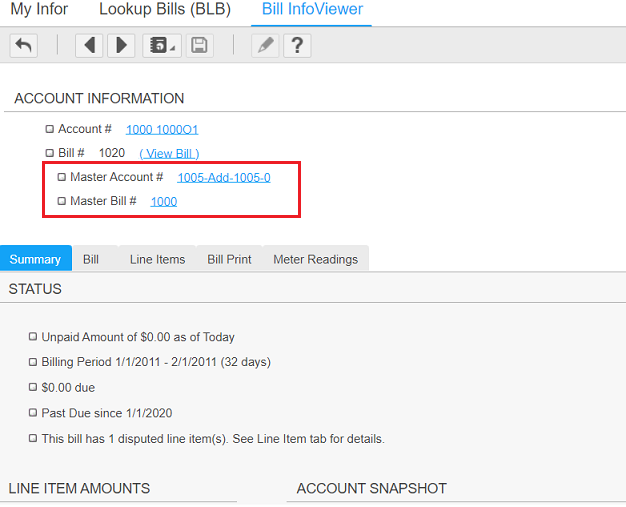
Task: Switch to the Line Items tab
Action: pos(157,259)
